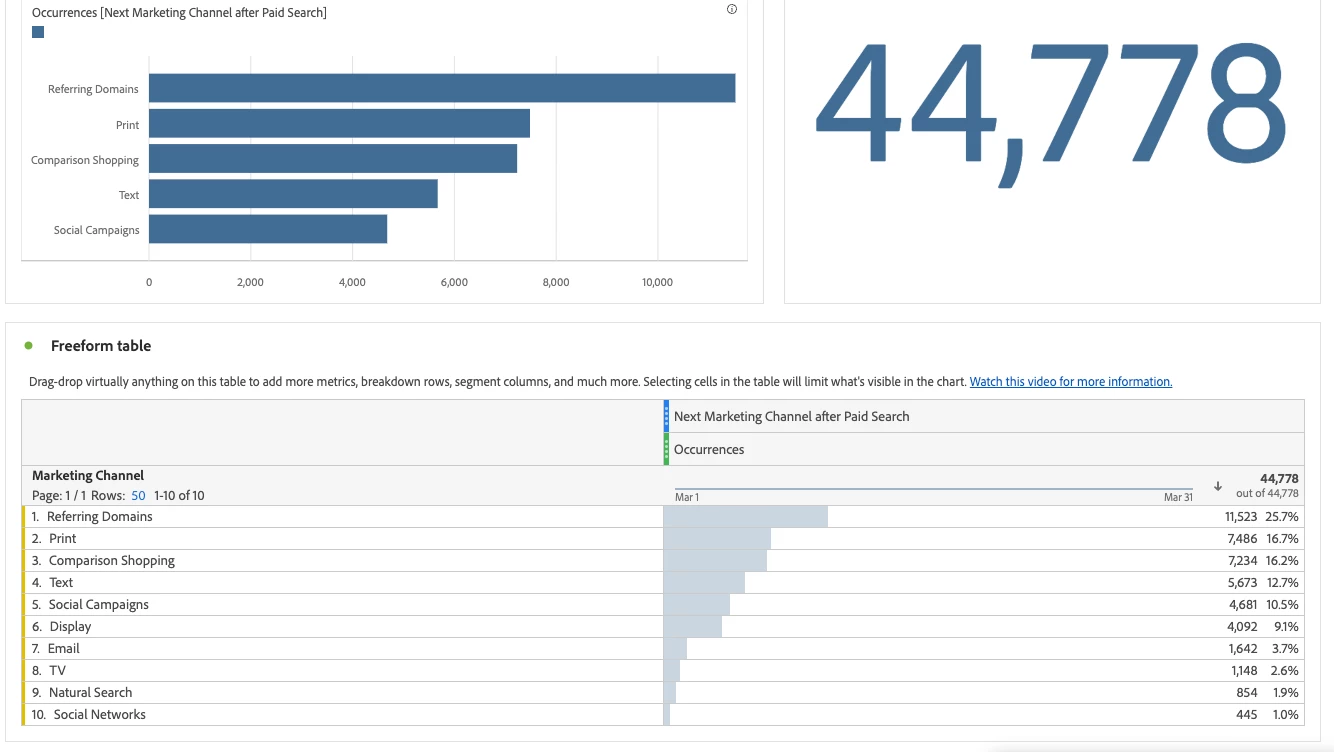Click the Mar 1 to Mar 31 sparkline
The height and width of the screenshot is (752, 1334).
click(934, 490)
